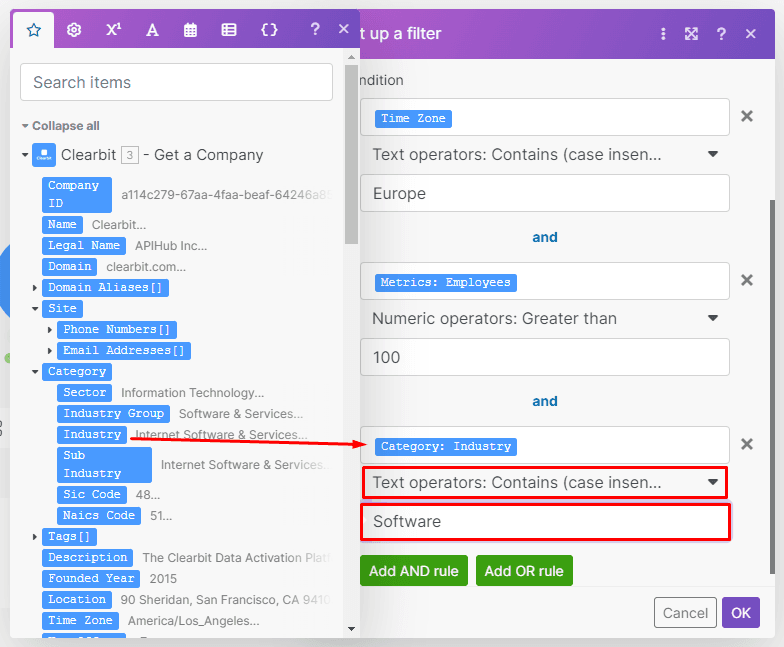Open the Numeric operators: Greater than dropdown
The image size is (784, 647).
coord(545,319)
